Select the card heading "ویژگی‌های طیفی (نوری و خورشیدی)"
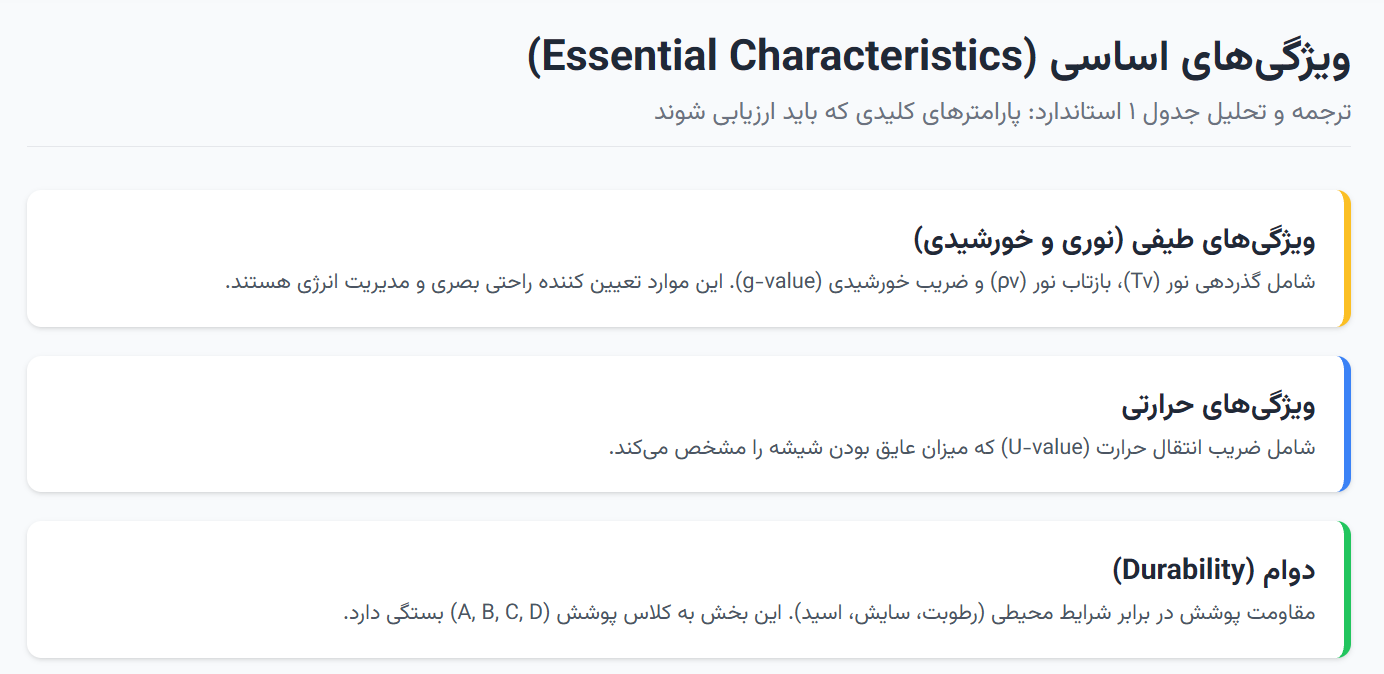The width and height of the screenshot is (1384, 674). coord(1114,240)
